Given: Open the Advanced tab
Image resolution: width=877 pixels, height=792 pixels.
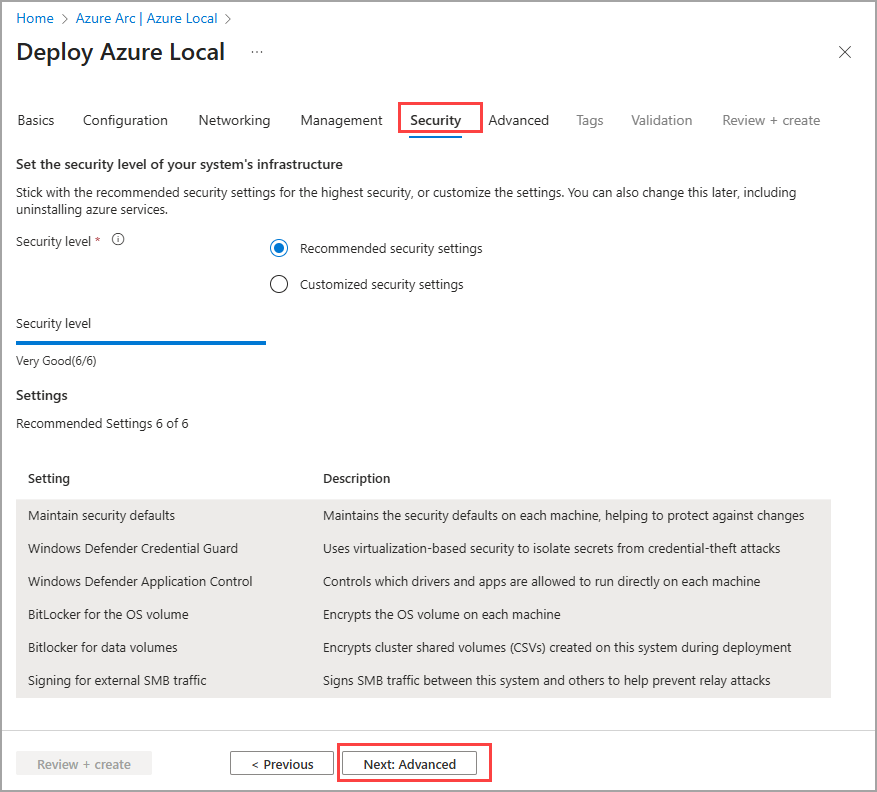Looking at the screenshot, I should pyautogui.click(x=518, y=120).
